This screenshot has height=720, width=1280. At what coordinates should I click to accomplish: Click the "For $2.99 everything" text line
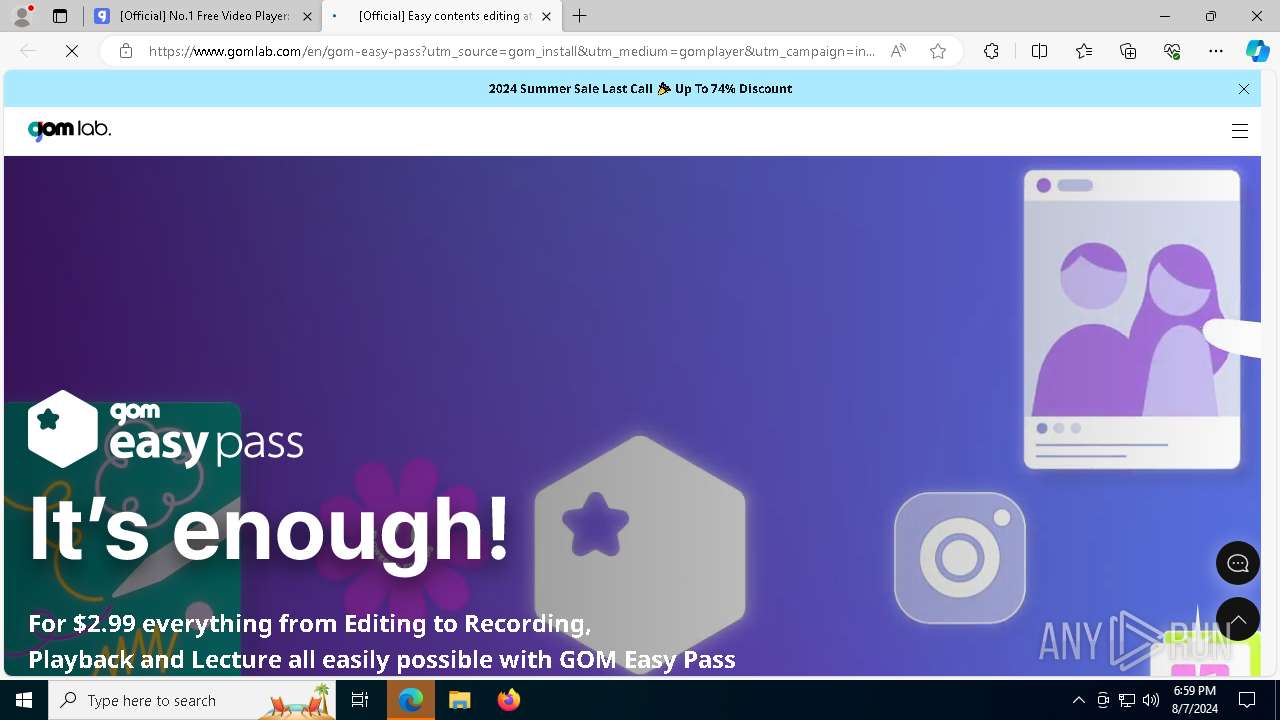click(x=310, y=623)
